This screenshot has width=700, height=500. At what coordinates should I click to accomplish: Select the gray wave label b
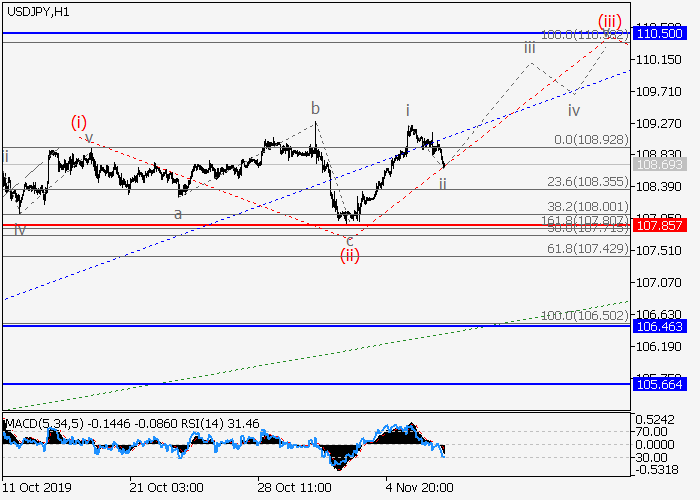(x=314, y=108)
